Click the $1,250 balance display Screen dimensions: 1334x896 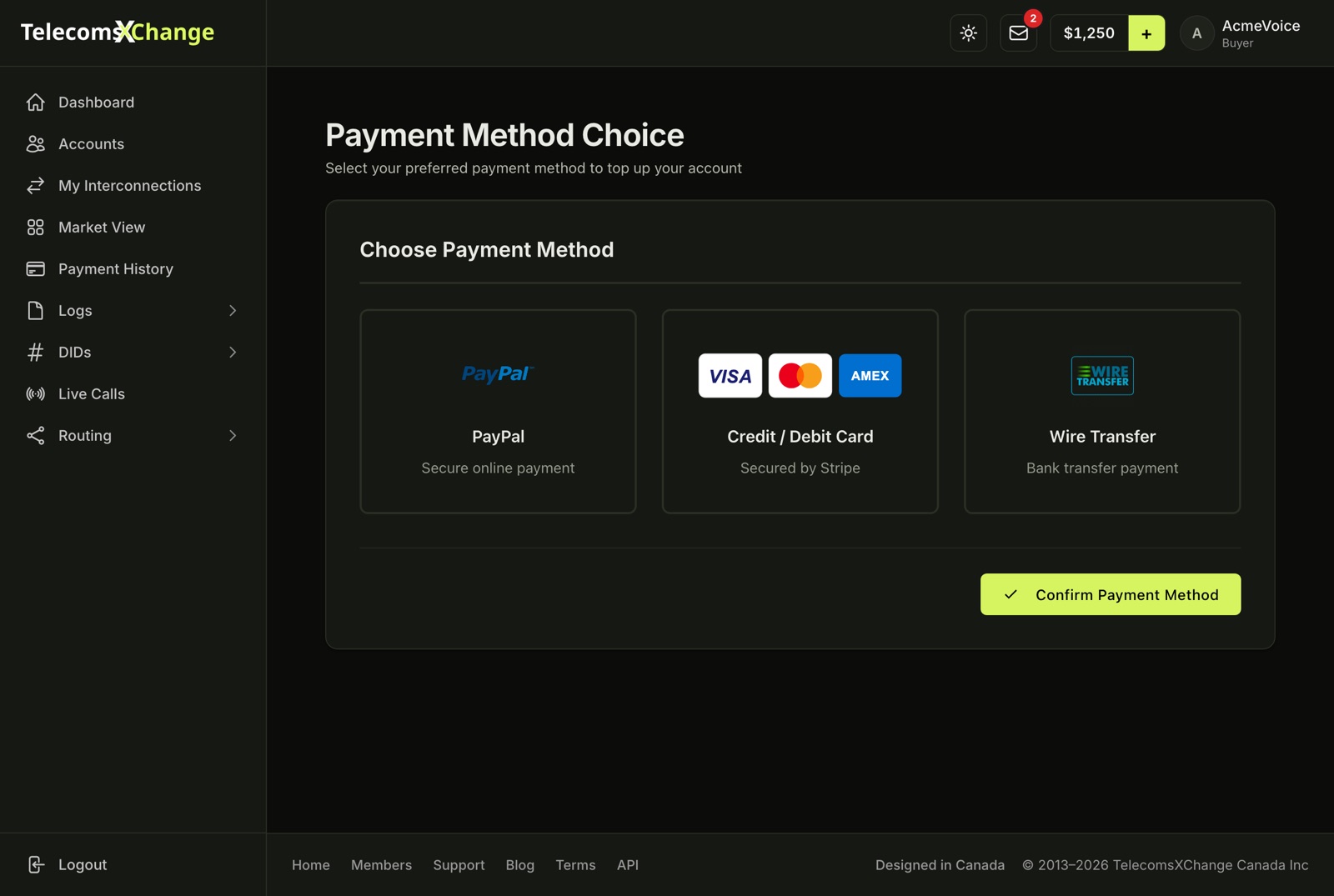pyautogui.click(x=1089, y=33)
